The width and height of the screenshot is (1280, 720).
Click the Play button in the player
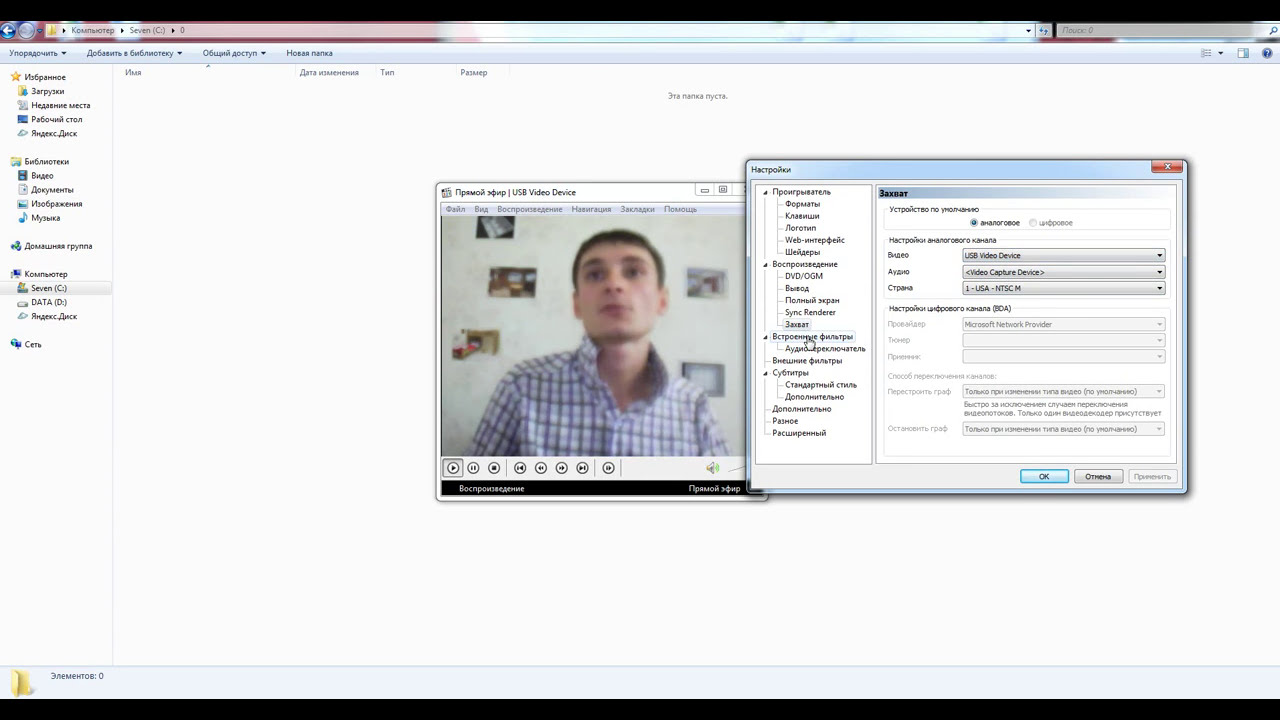(453, 468)
